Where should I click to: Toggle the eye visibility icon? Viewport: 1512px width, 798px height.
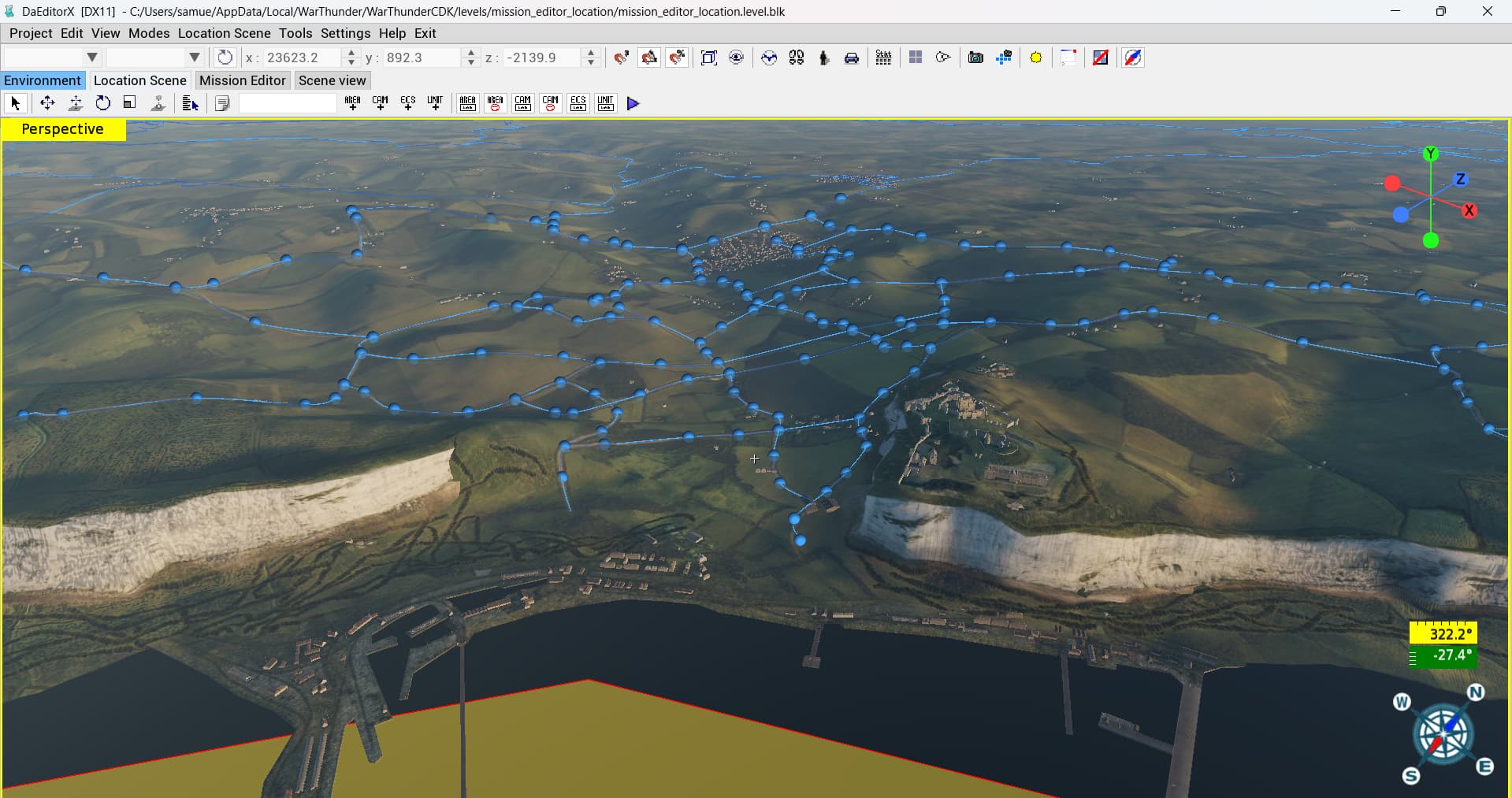[737, 58]
